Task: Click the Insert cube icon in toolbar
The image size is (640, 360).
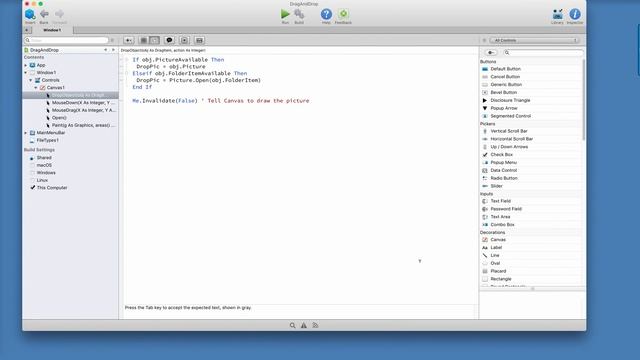Action: [30, 14]
